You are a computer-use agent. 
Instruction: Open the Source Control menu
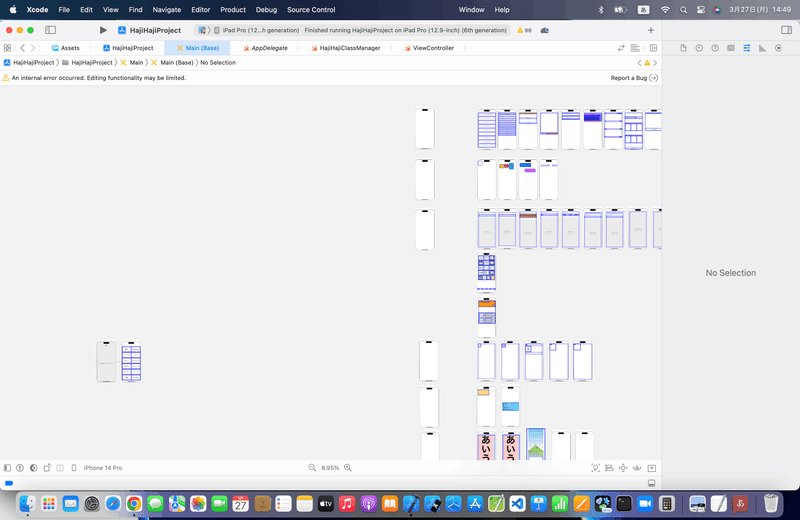click(x=311, y=10)
